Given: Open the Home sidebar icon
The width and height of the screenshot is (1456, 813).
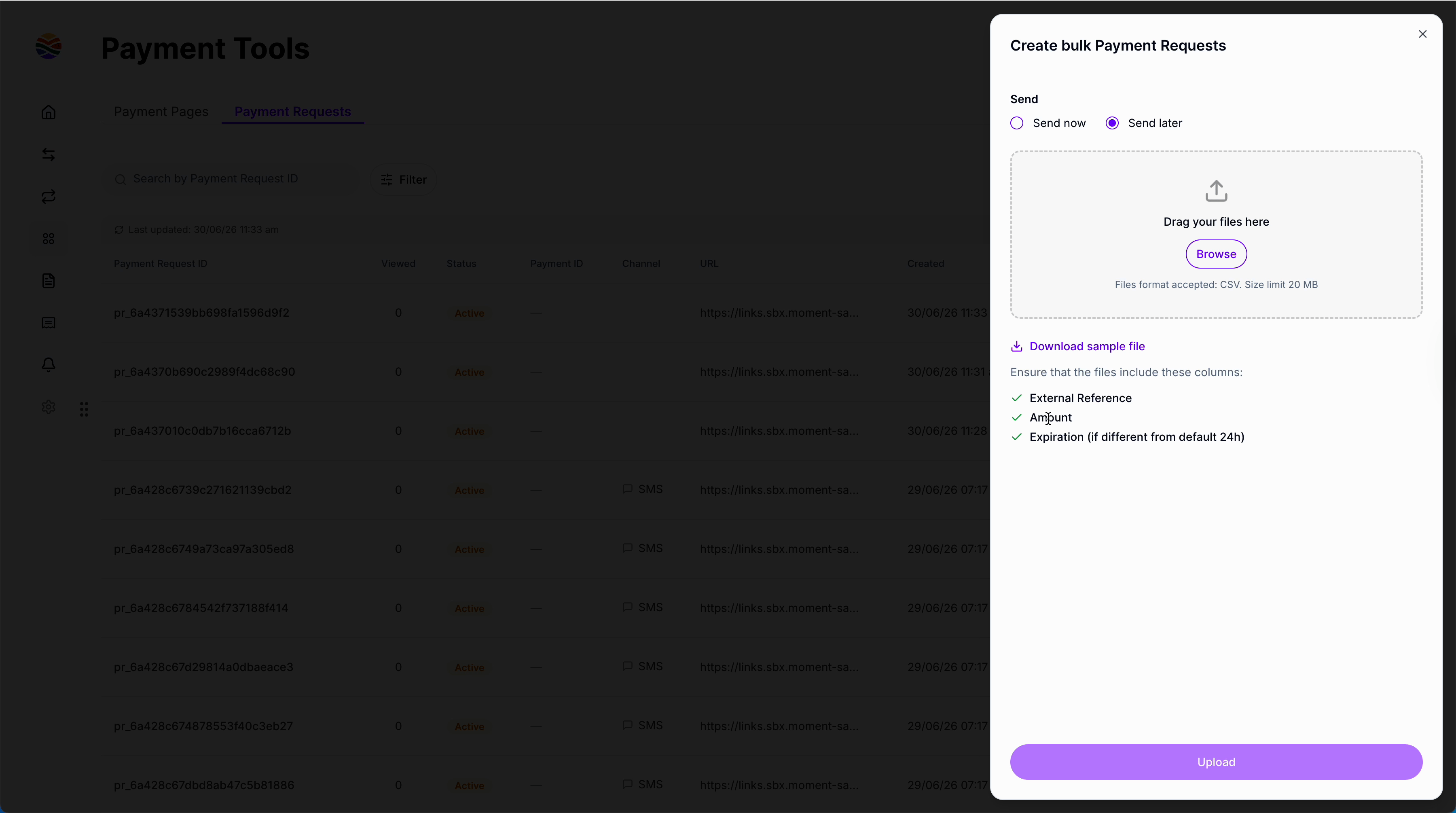Looking at the screenshot, I should click(x=49, y=112).
